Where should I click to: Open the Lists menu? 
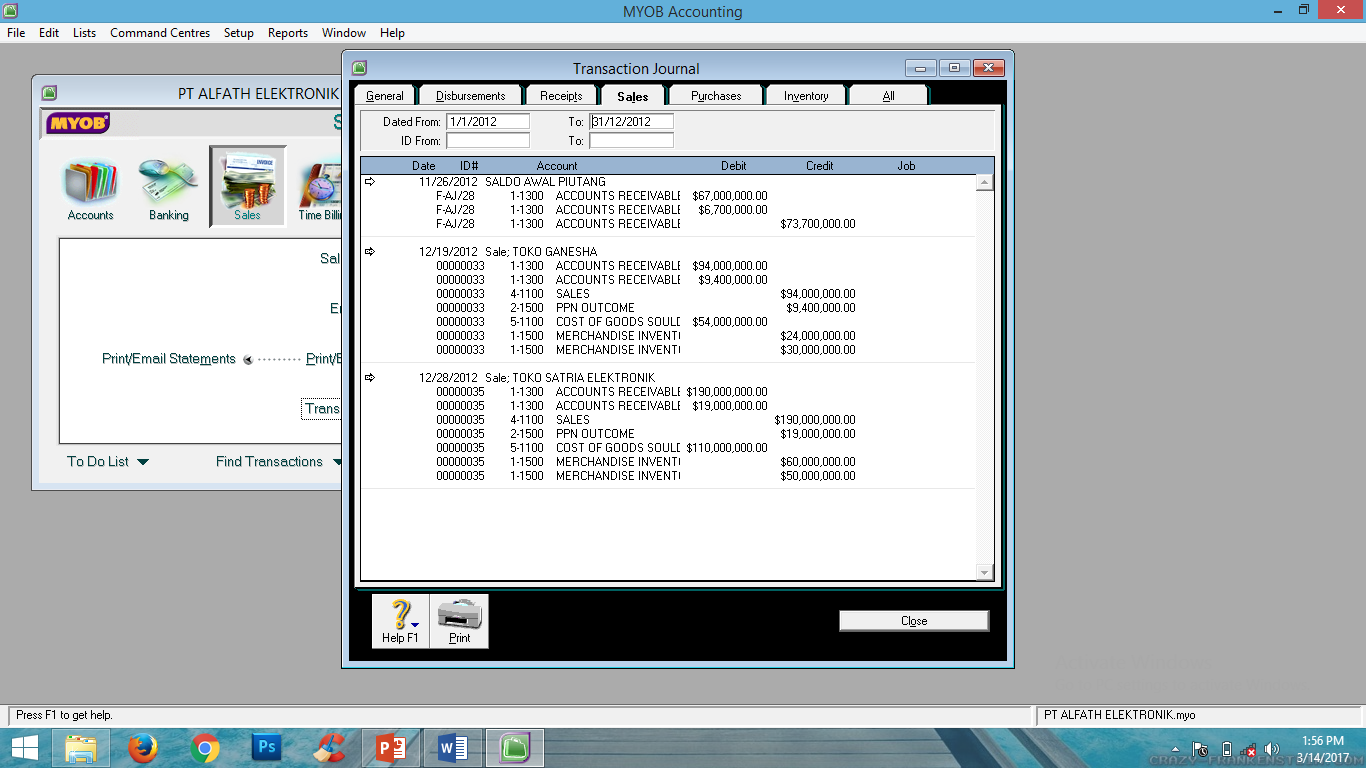pos(84,33)
